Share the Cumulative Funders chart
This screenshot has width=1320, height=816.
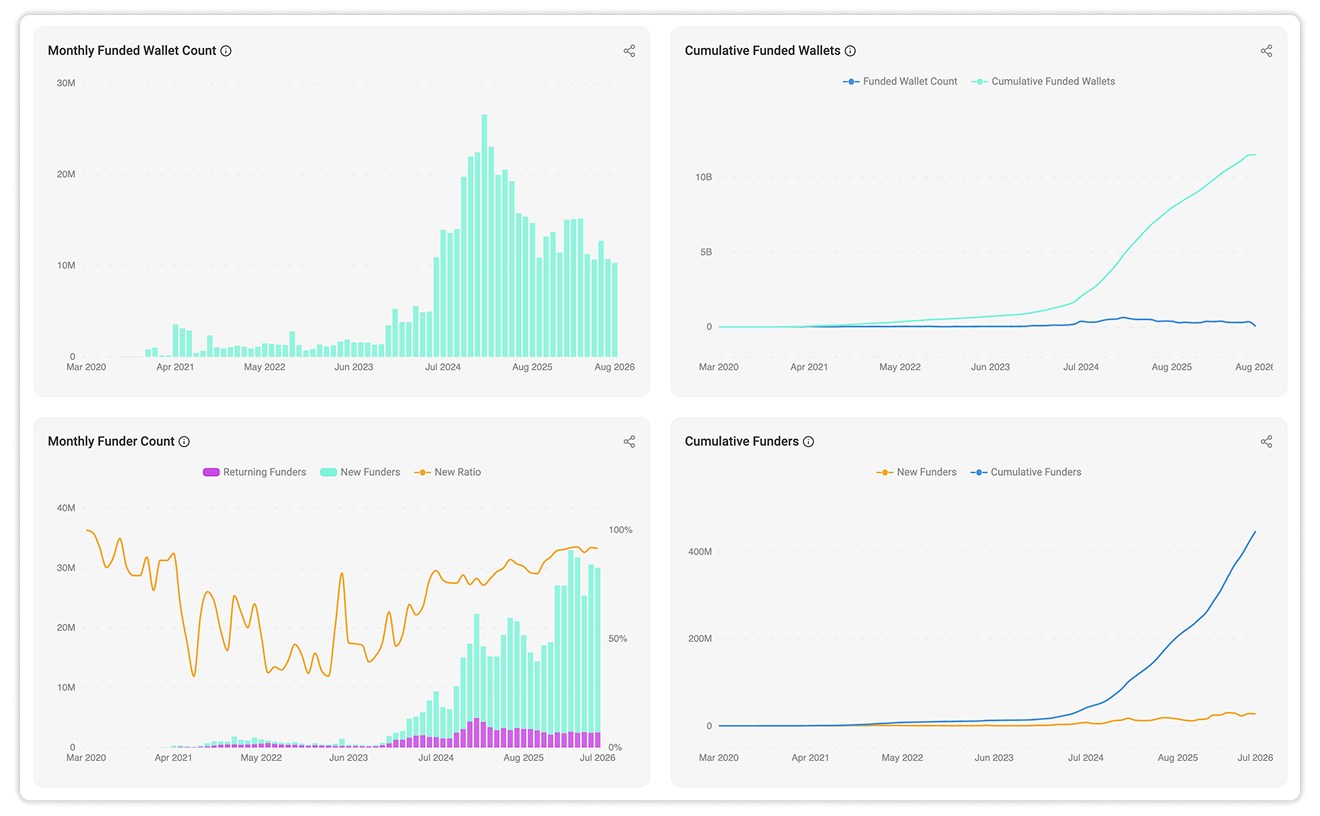1266,441
